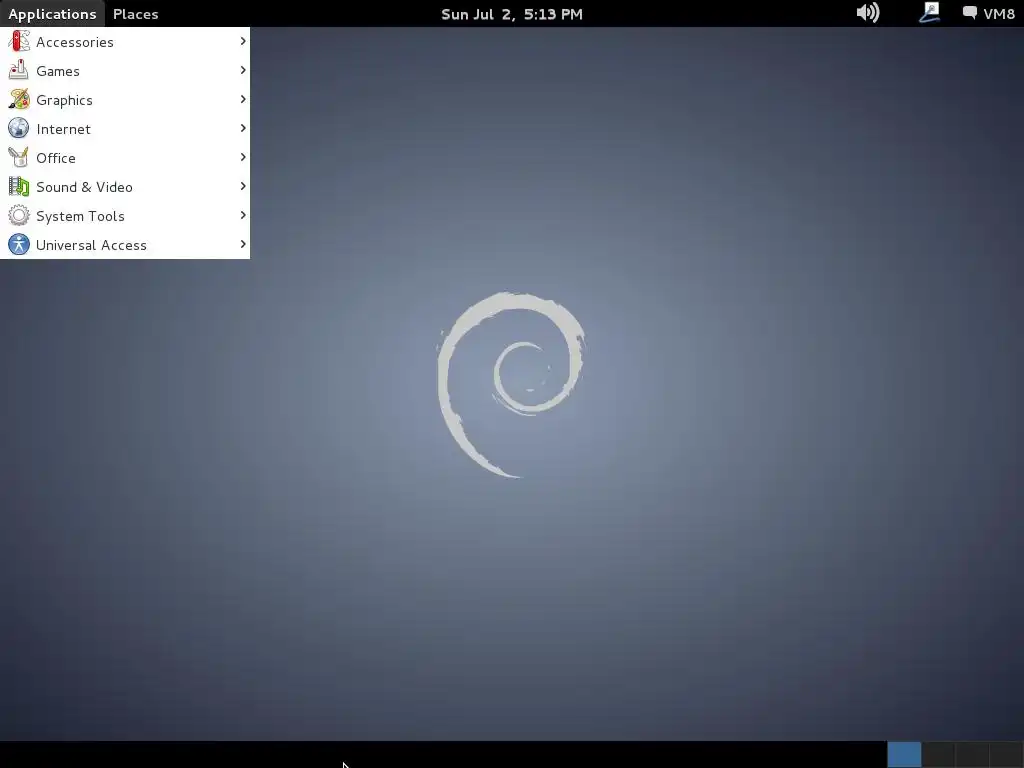Expand the Sound & Video submenu arrow
The image size is (1024, 768).
[x=243, y=186]
